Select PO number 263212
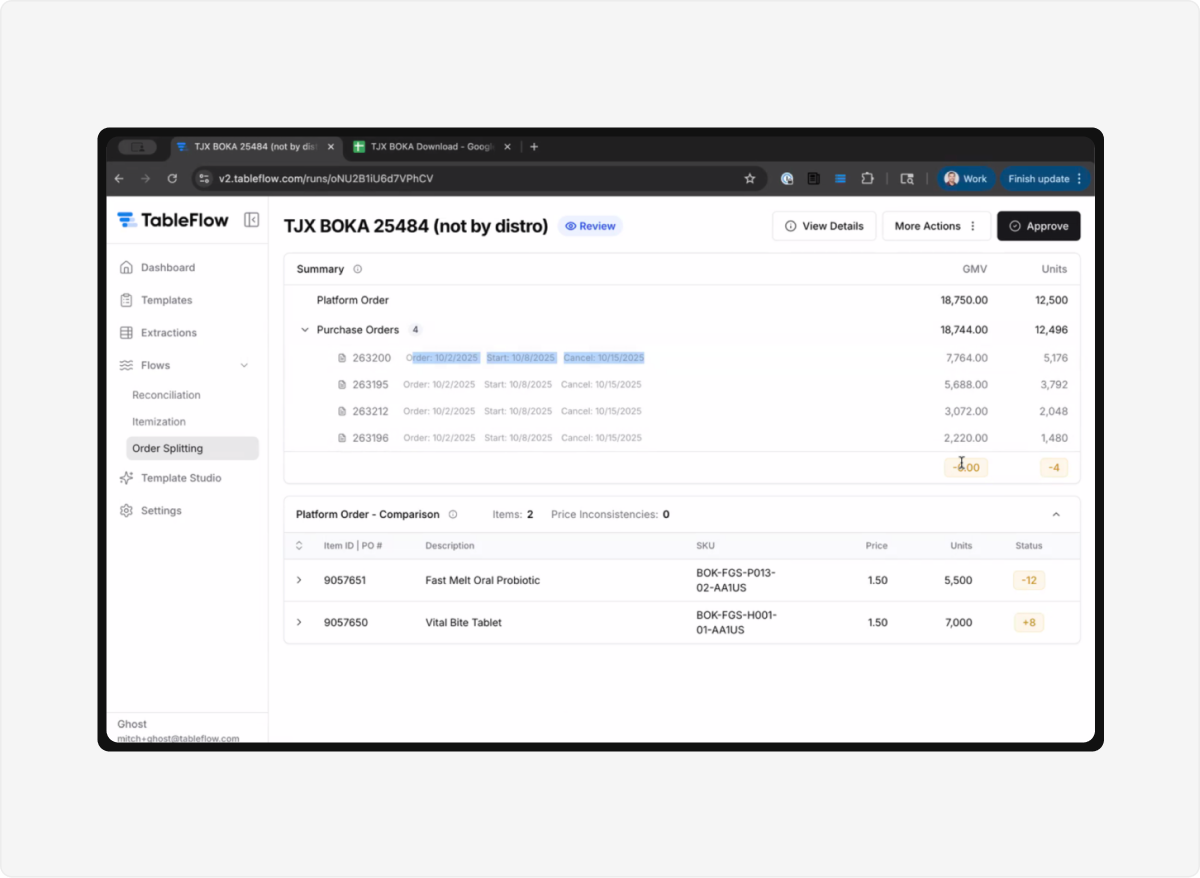This screenshot has width=1200, height=878. pos(370,411)
